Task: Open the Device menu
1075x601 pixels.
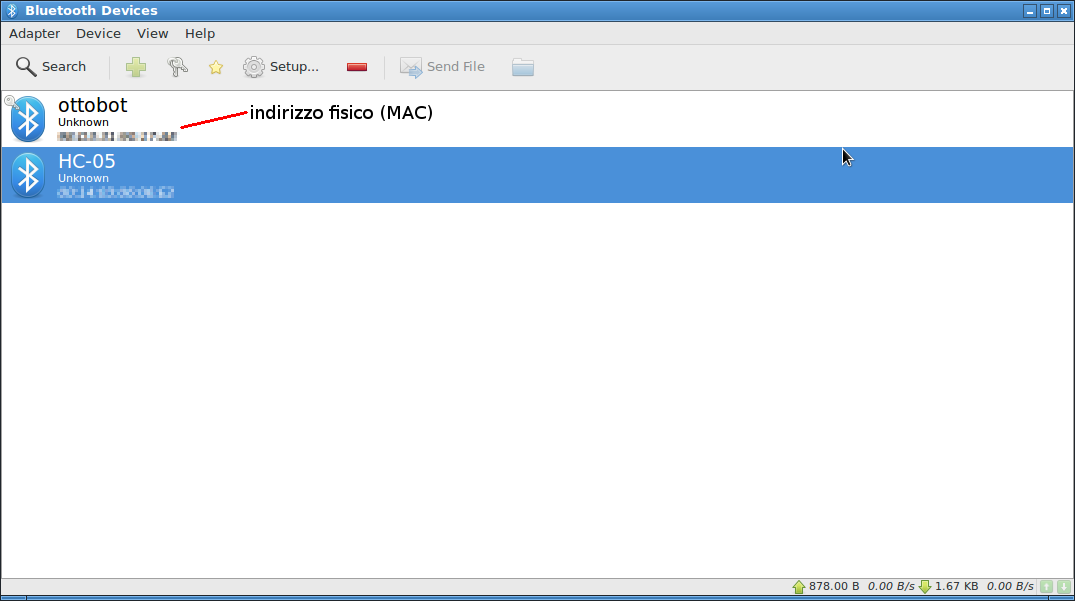Action: 98,34
